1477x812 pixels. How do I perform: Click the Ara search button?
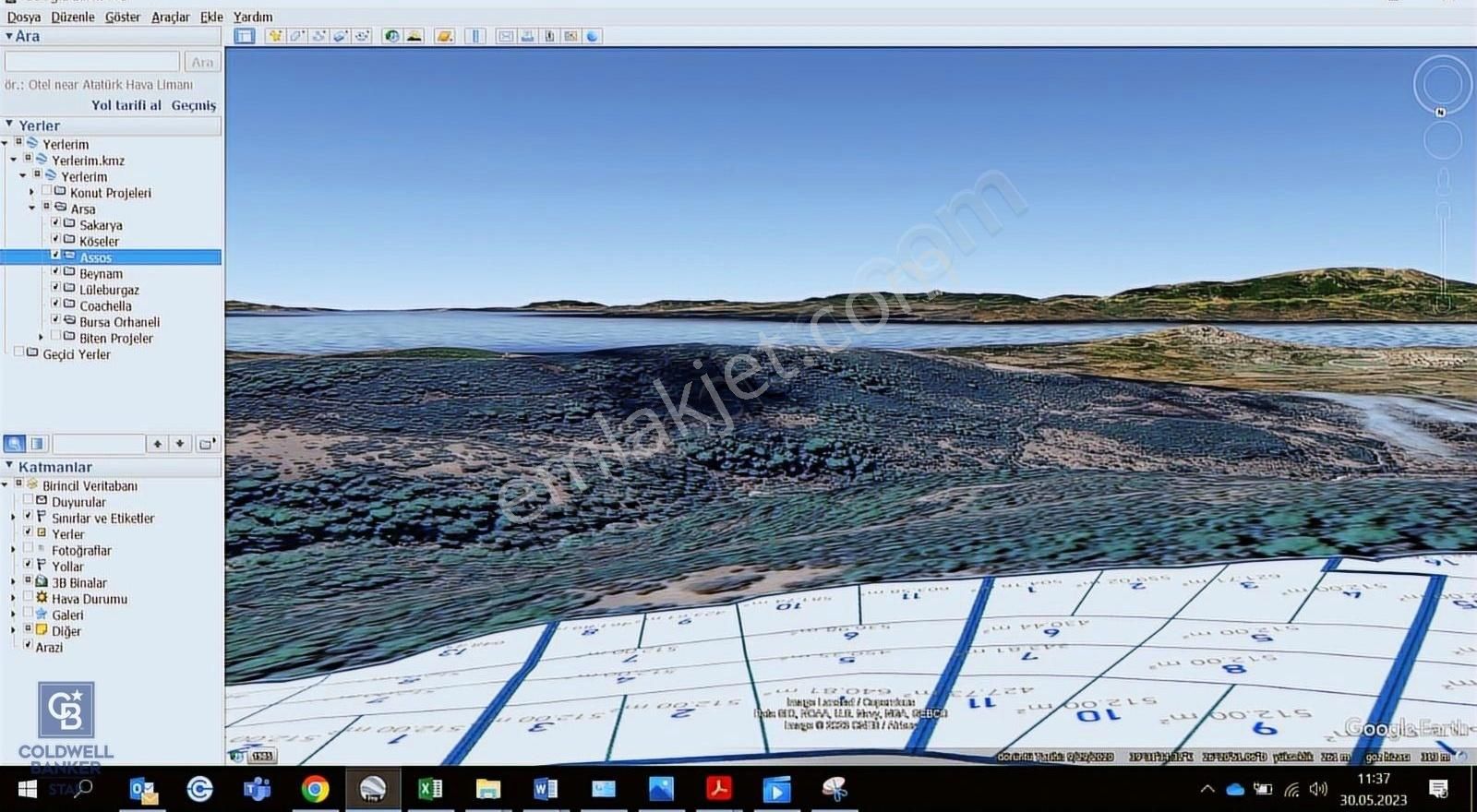pos(202,62)
